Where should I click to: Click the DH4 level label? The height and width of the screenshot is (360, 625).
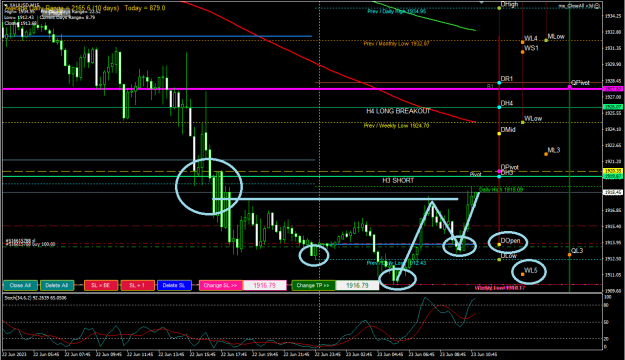pos(507,103)
